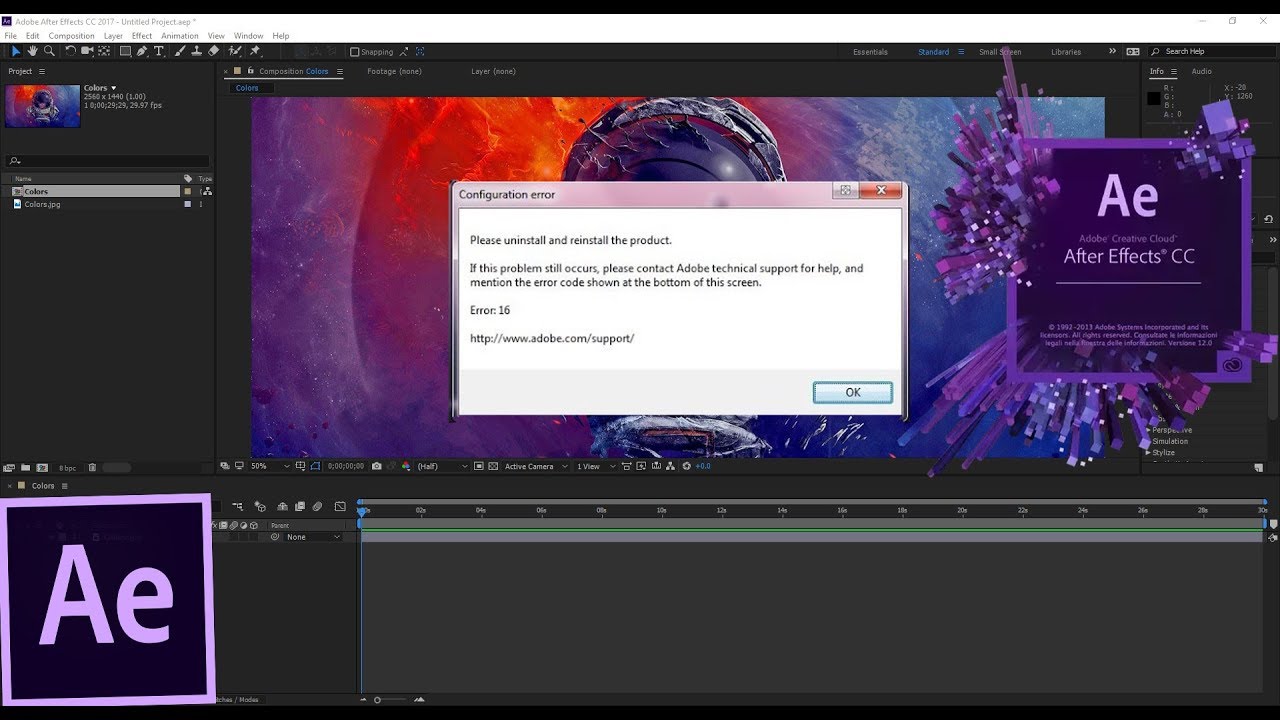Click the label color swatch for Colors.jpg
Image resolution: width=1280 pixels, height=720 pixels.
coord(187,204)
